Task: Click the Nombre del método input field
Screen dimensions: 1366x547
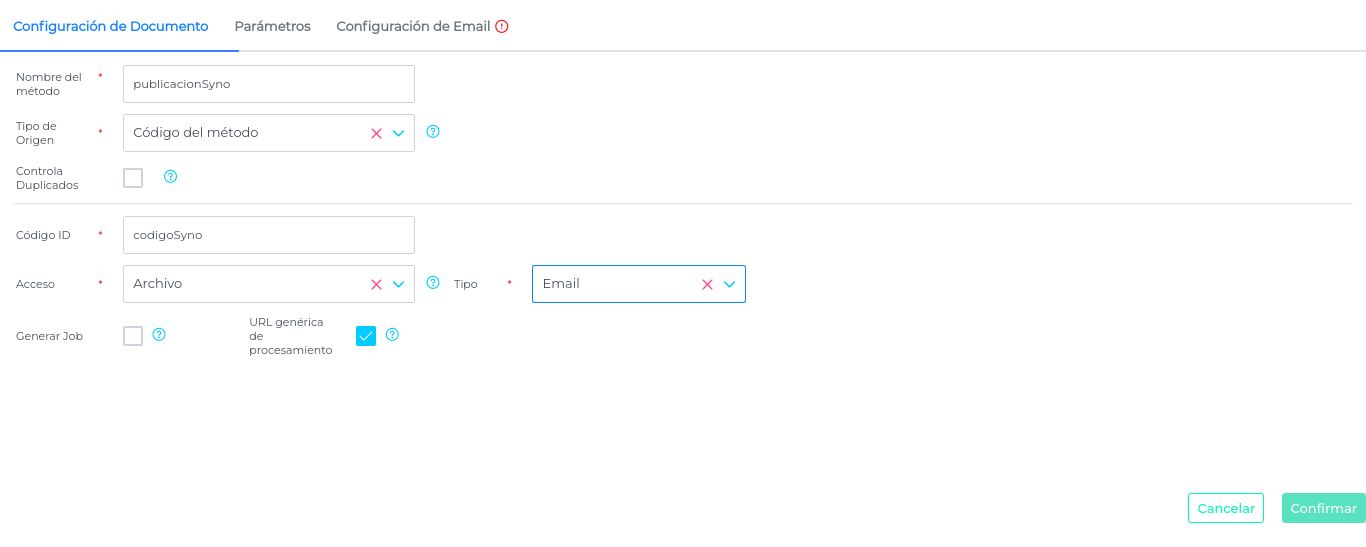Action: click(x=268, y=84)
